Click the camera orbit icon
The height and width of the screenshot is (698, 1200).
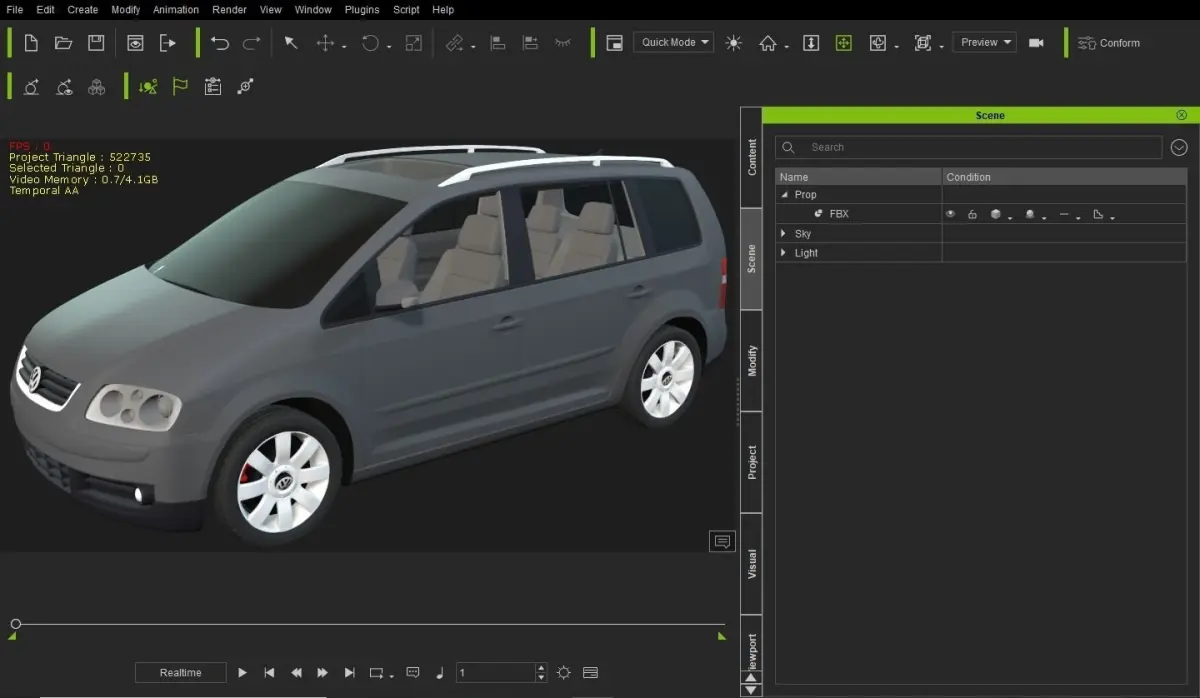tap(878, 43)
